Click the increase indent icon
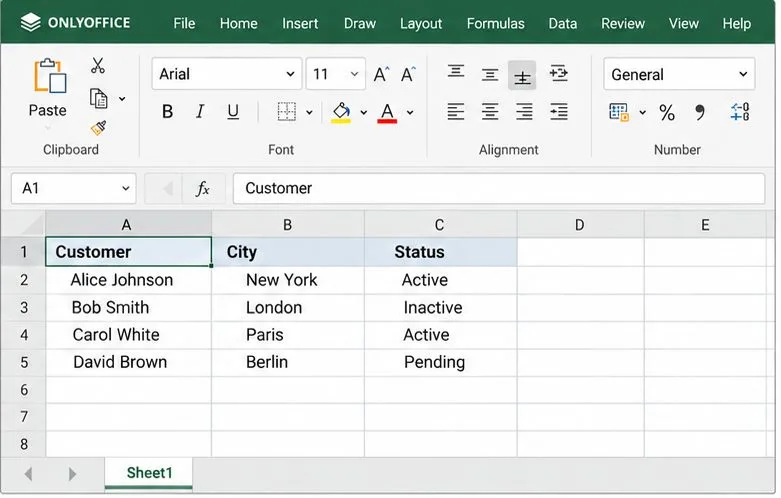The image size is (781, 498). 559,112
